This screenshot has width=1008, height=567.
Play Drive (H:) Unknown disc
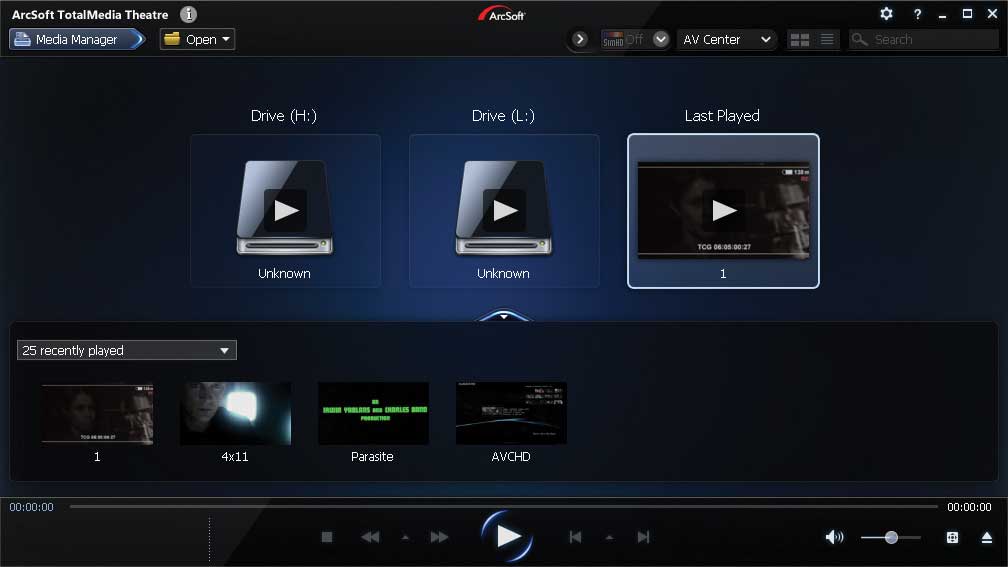click(x=285, y=210)
